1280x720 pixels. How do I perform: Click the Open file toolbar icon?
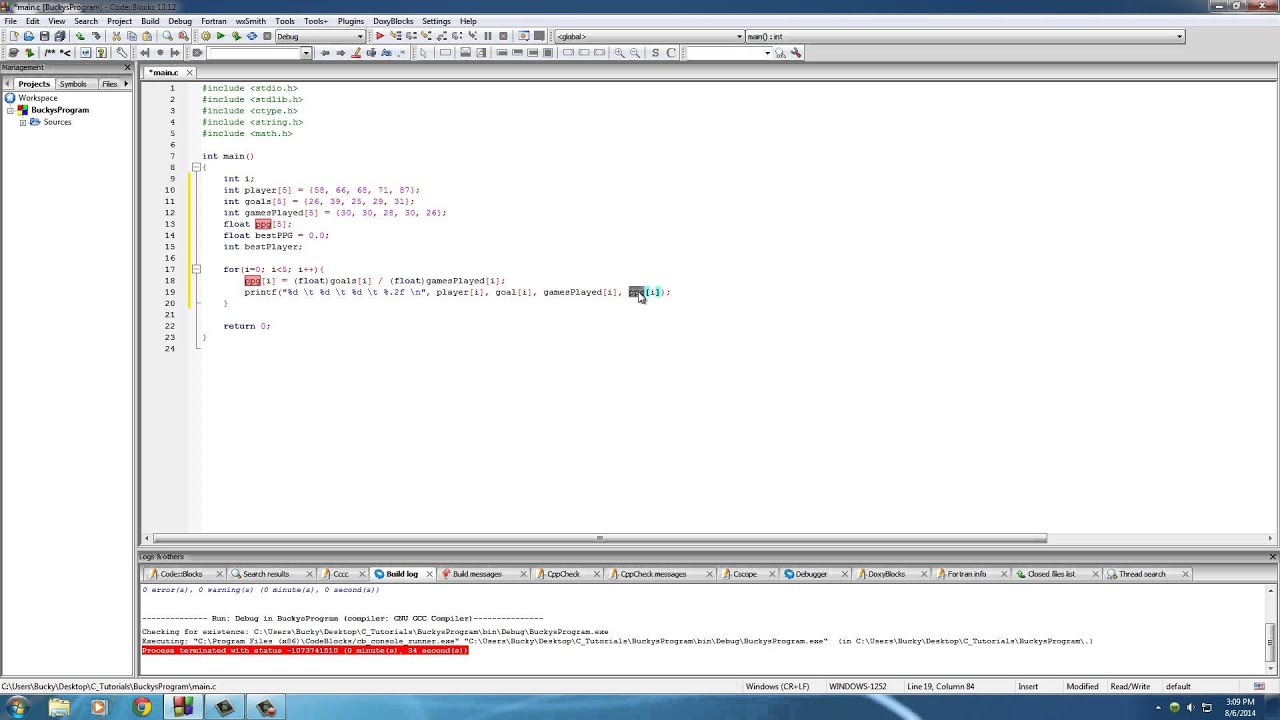[29, 36]
